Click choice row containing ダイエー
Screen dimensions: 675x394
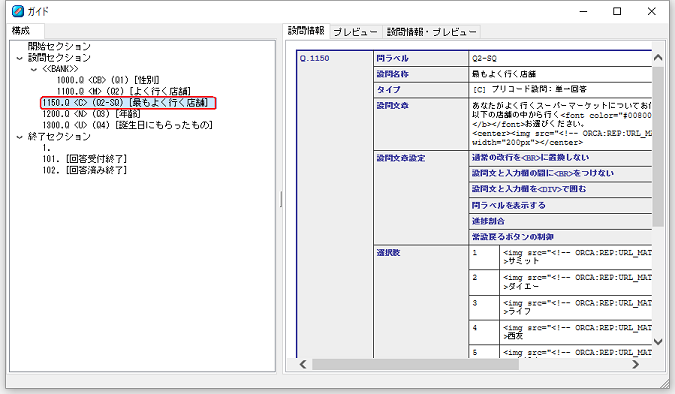pyautogui.click(x=560, y=282)
